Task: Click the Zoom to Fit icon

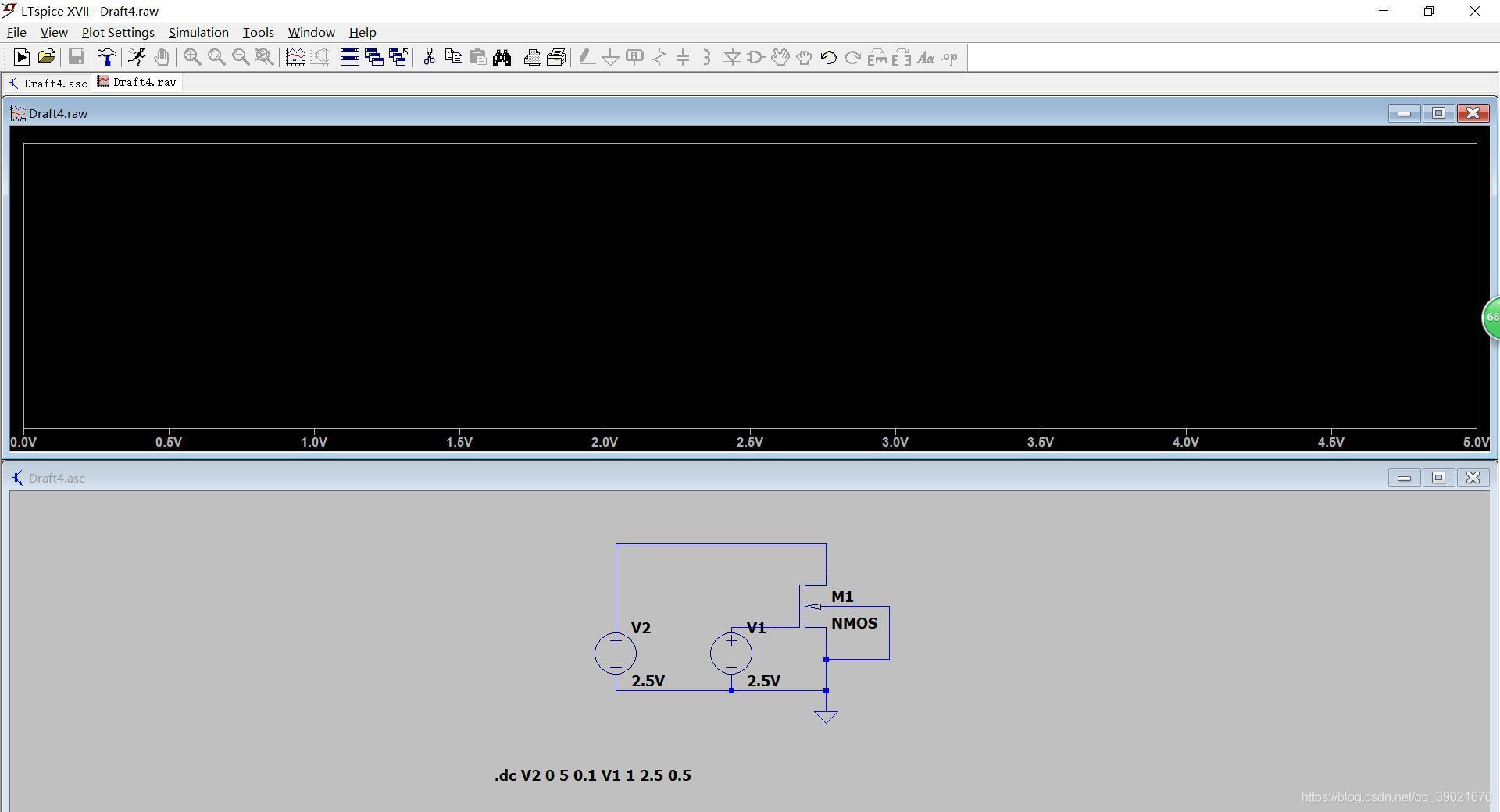Action: point(265,57)
